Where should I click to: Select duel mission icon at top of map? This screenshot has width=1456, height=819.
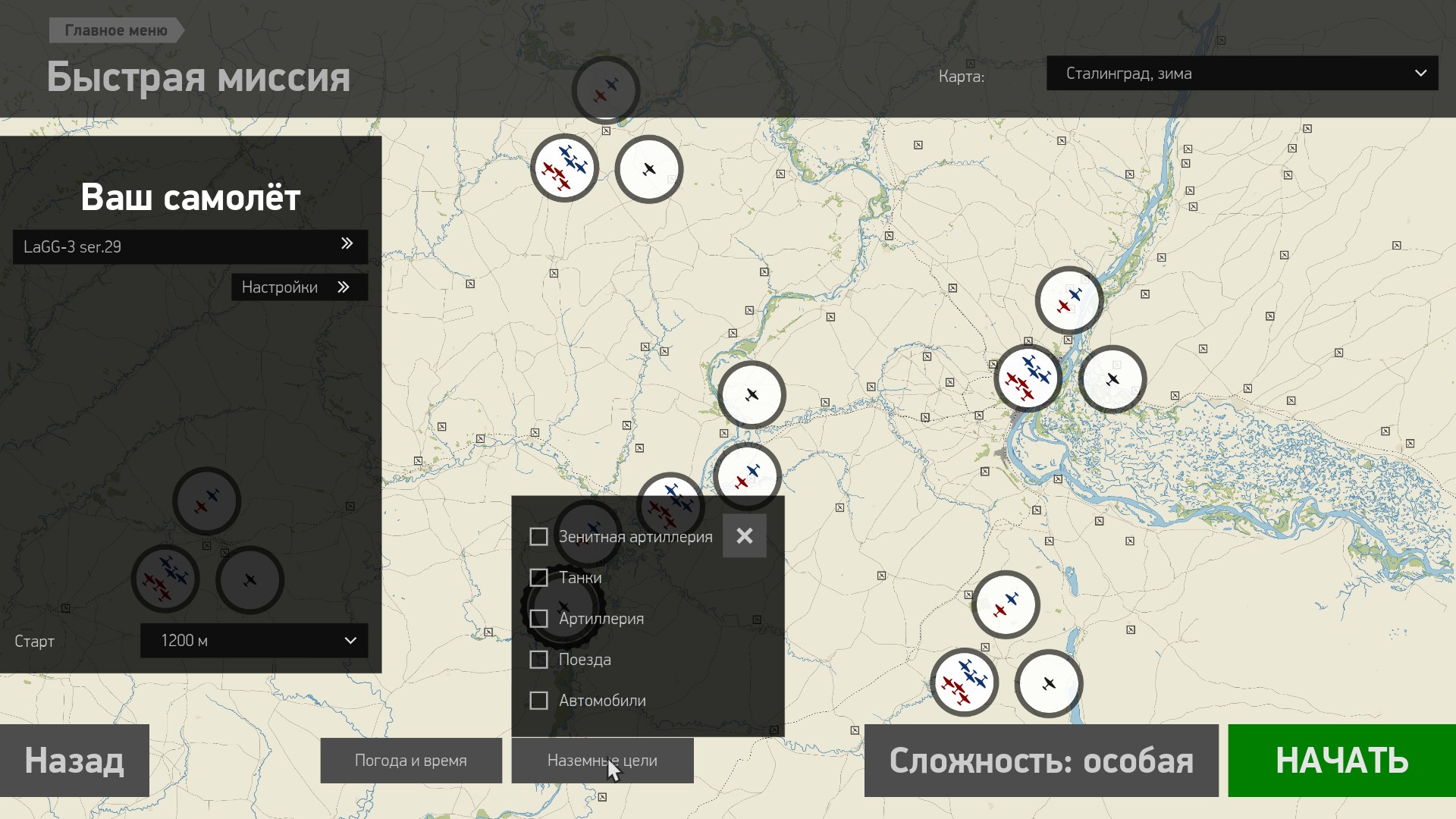pos(605,90)
